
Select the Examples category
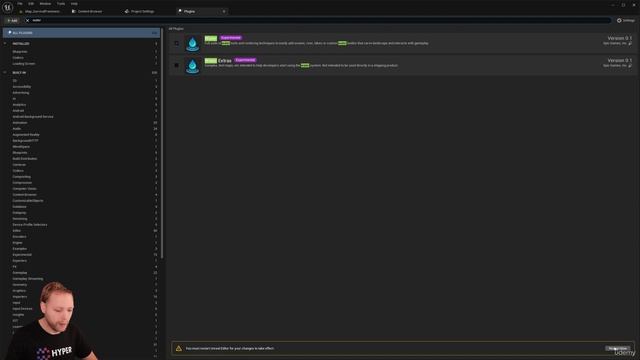tap(20, 249)
